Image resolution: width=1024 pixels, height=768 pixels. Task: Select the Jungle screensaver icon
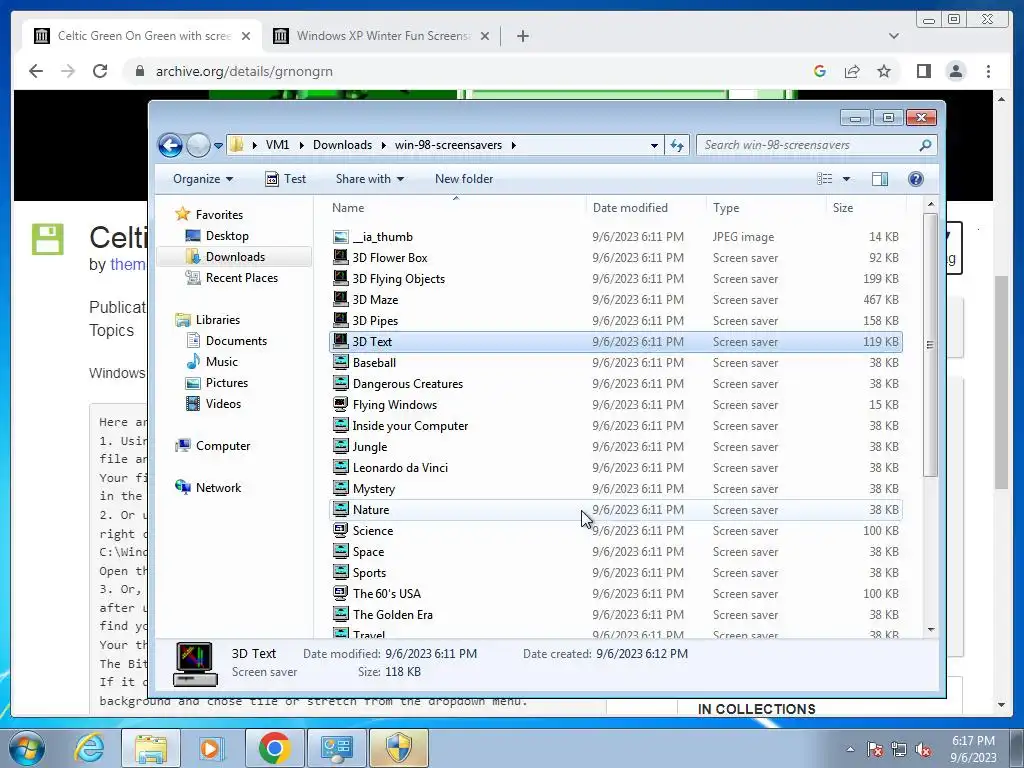coord(340,446)
